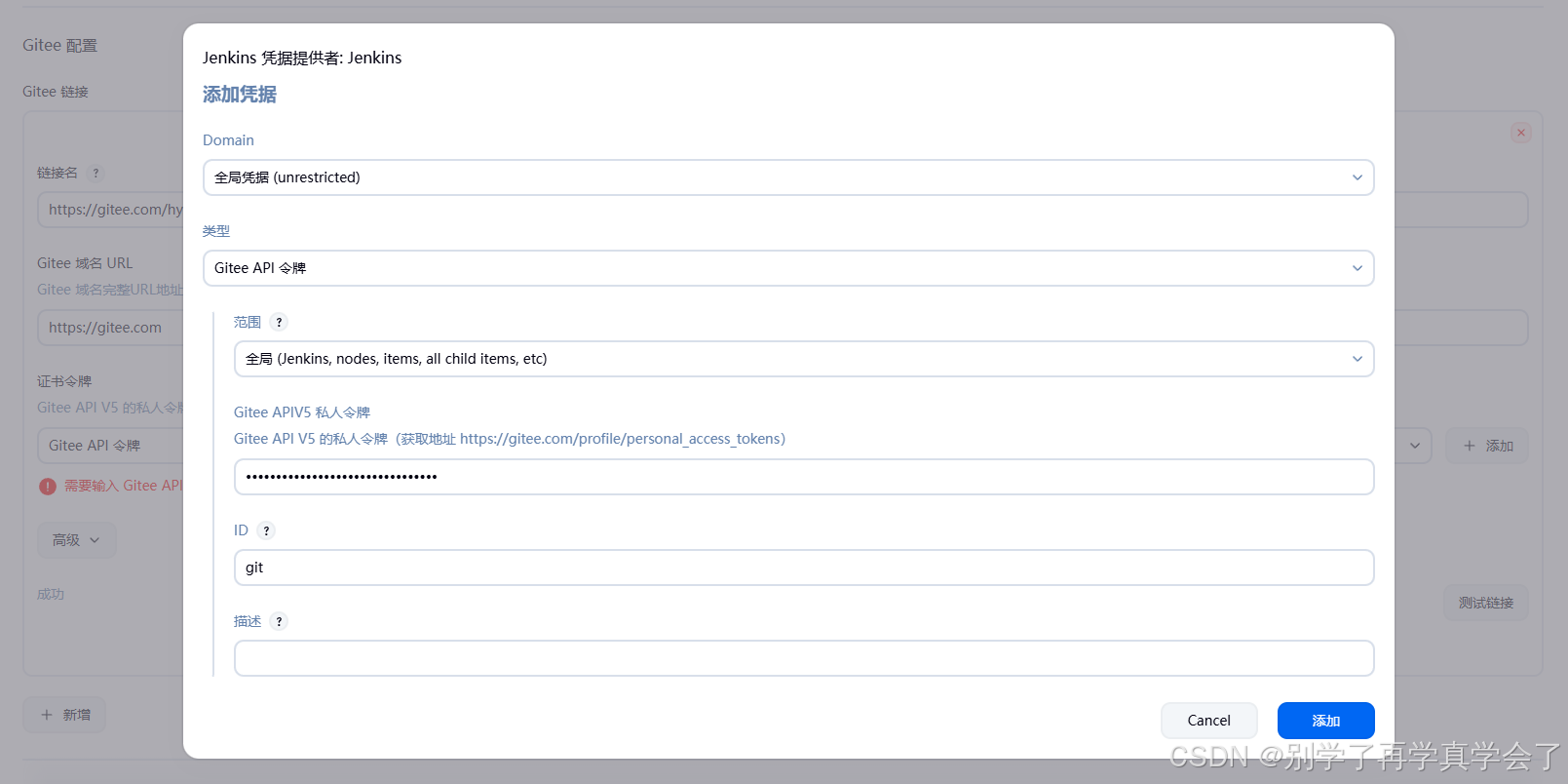This screenshot has height=784, width=1568.
Task: Click the help icon next to 描述
Action: point(279,621)
